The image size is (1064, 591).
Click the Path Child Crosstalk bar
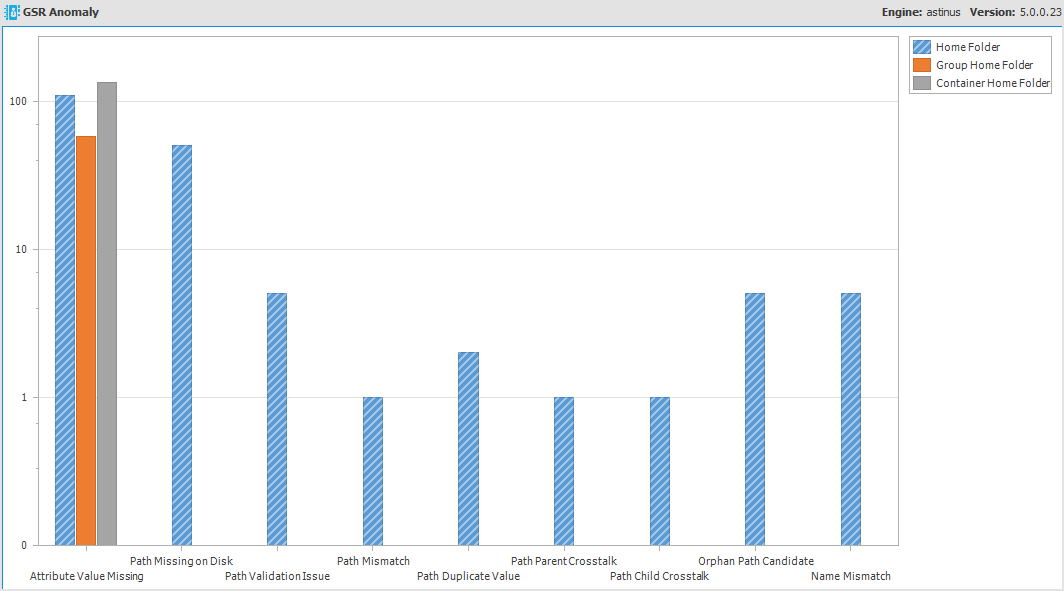660,471
